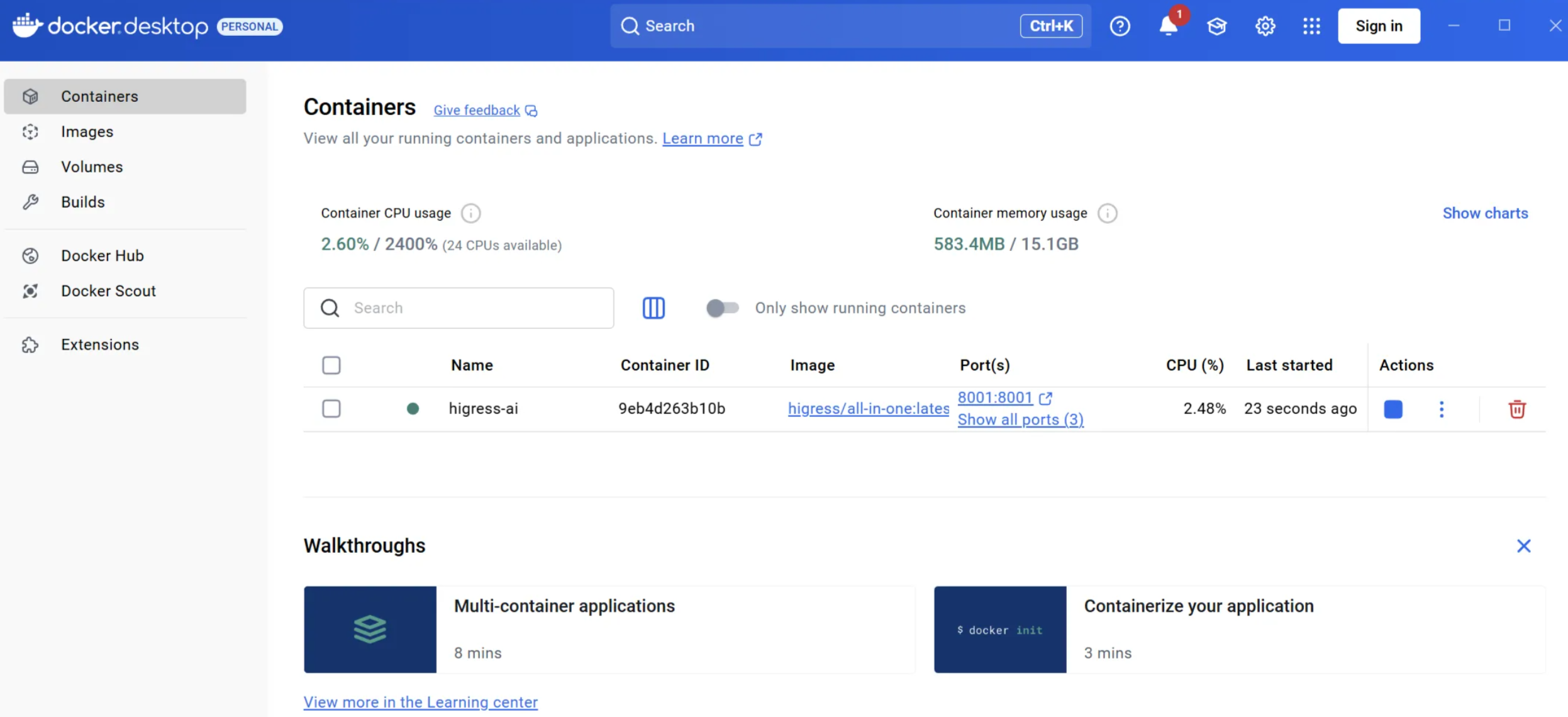The image size is (1568, 717).
Task: Open Multi-container applications title
Action: [564, 606]
